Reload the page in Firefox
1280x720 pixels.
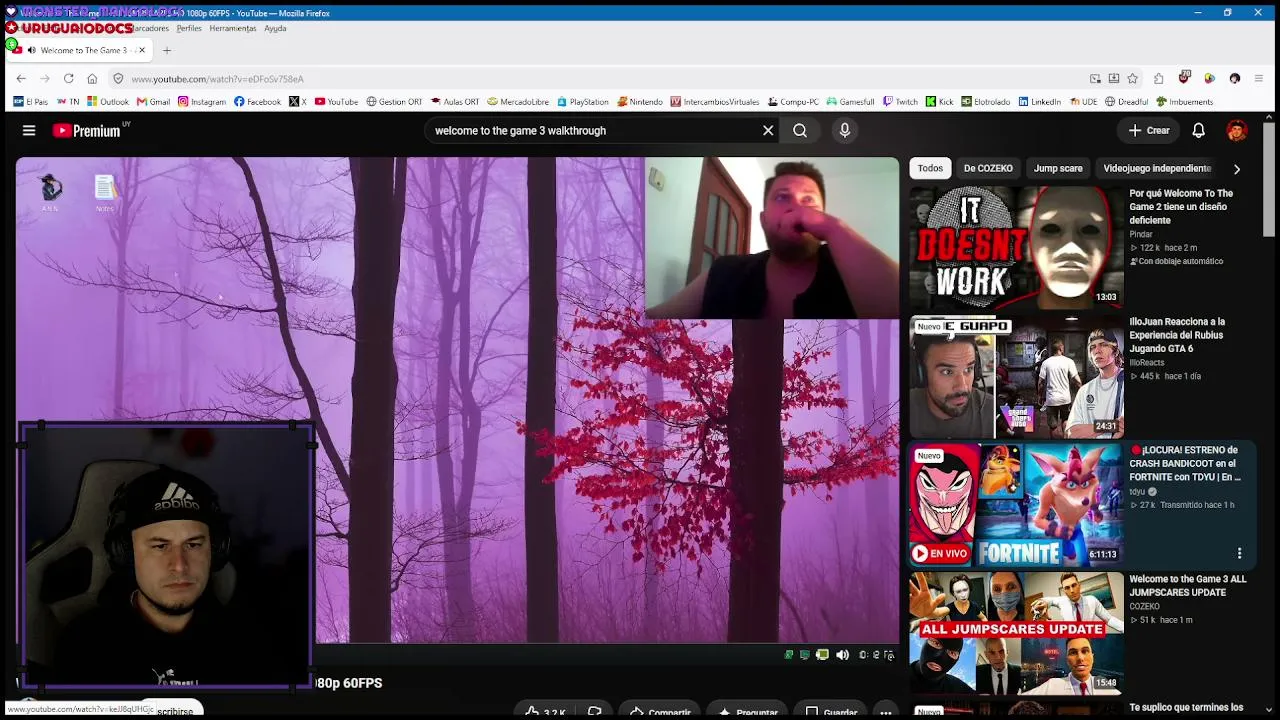click(68, 78)
